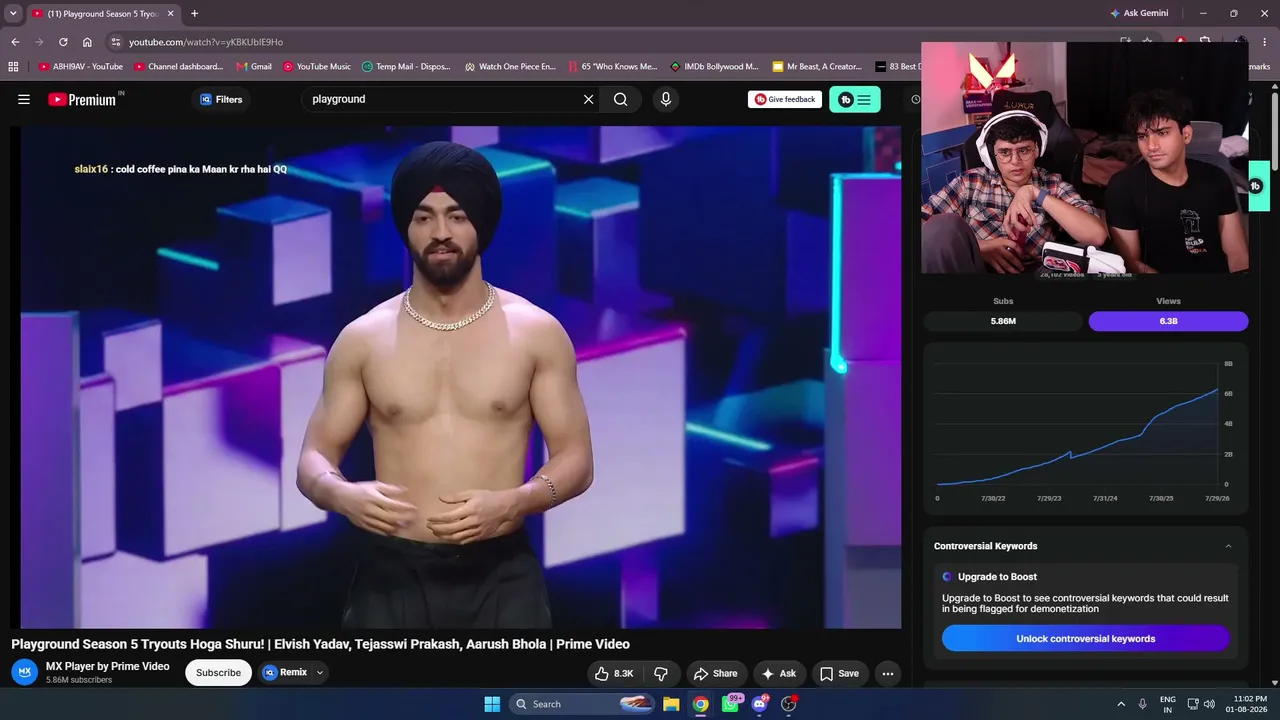Open the Mr Beast, A Creator bookmark
The height and width of the screenshot is (720, 1280).
[817, 67]
